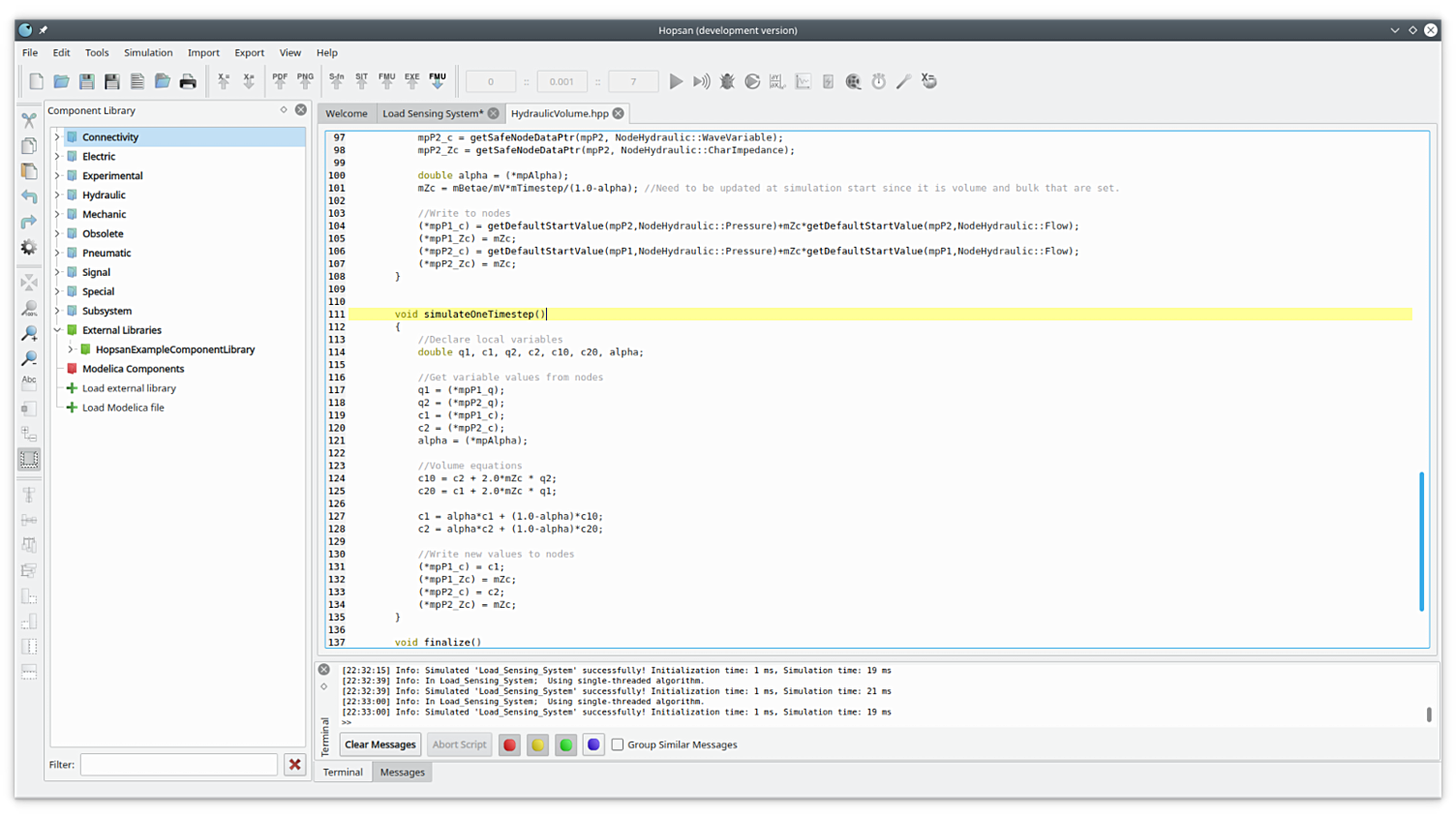The image size is (1456, 819).
Task: Expand the Hydraulic library node
Action: pyautogui.click(x=57, y=196)
